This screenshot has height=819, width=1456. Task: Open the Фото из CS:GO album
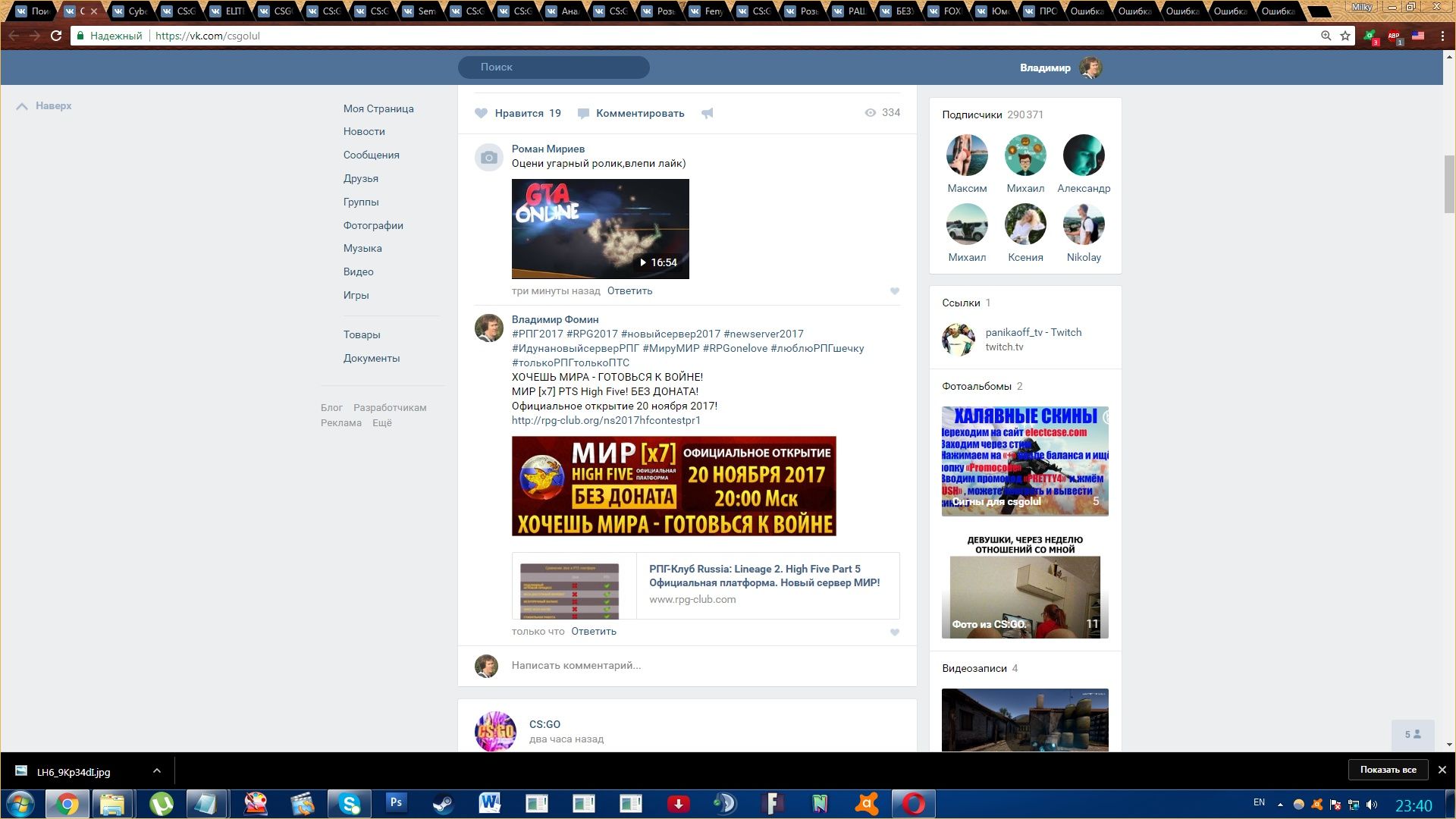[1025, 584]
